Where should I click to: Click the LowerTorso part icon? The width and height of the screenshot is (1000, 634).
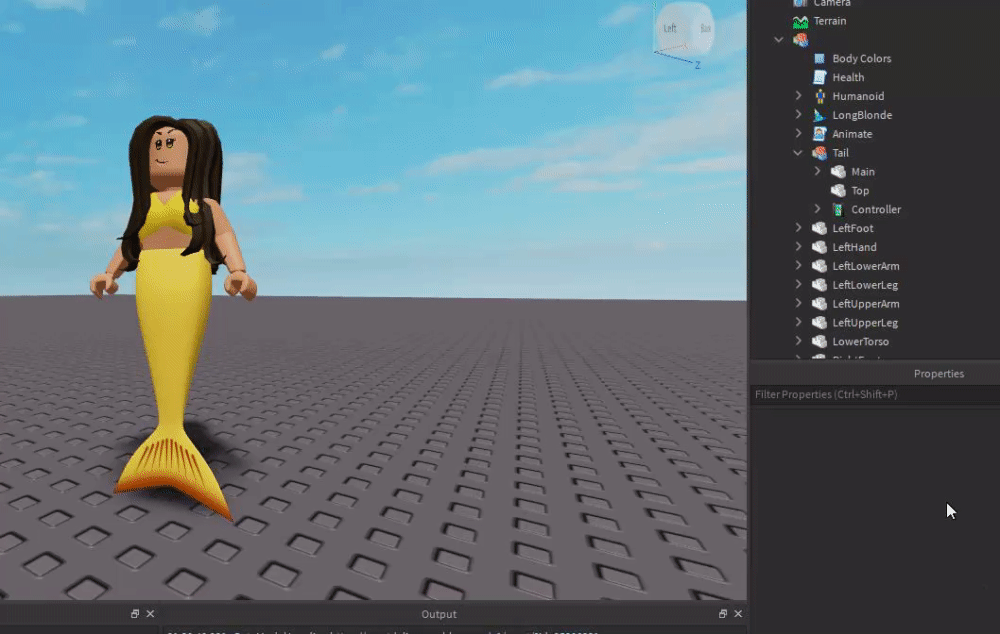pos(820,342)
